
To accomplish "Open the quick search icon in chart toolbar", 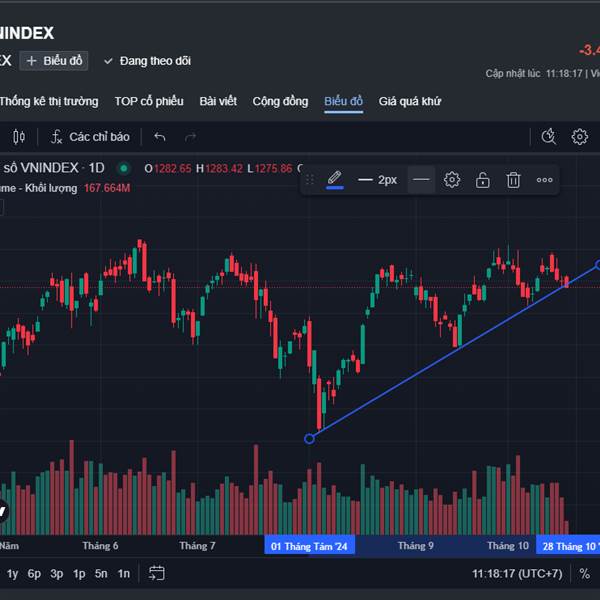I will (549, 137).
